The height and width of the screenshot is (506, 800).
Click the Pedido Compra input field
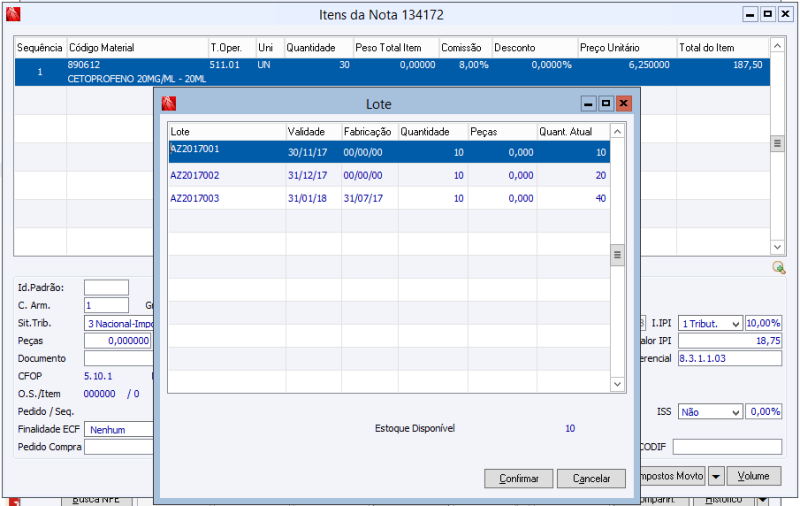[x=119, y=447]
